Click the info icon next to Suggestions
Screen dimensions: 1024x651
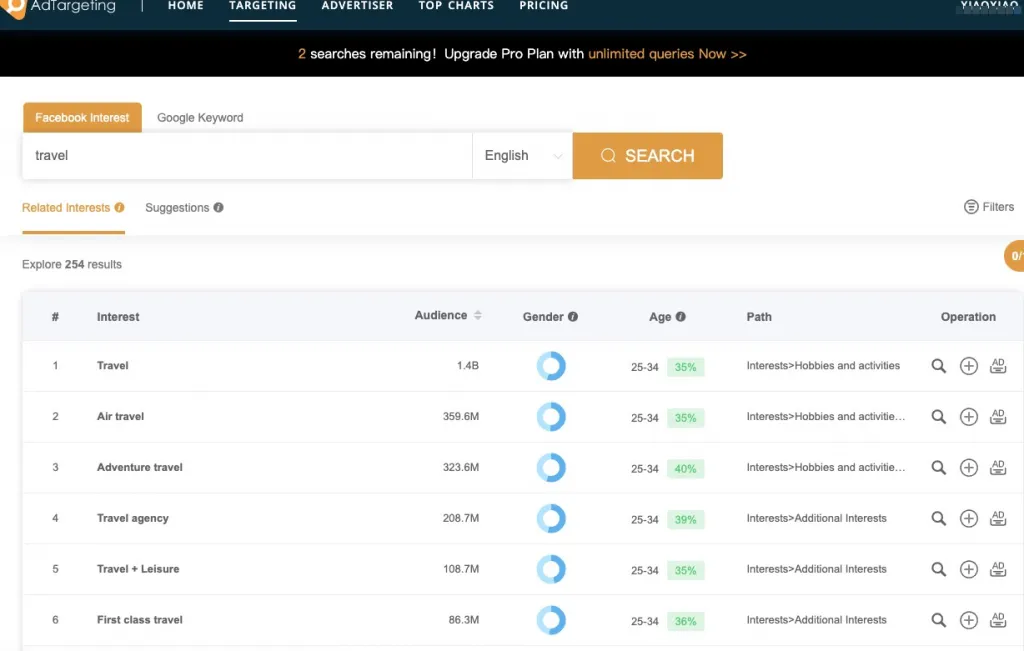[x=218, y=208]
